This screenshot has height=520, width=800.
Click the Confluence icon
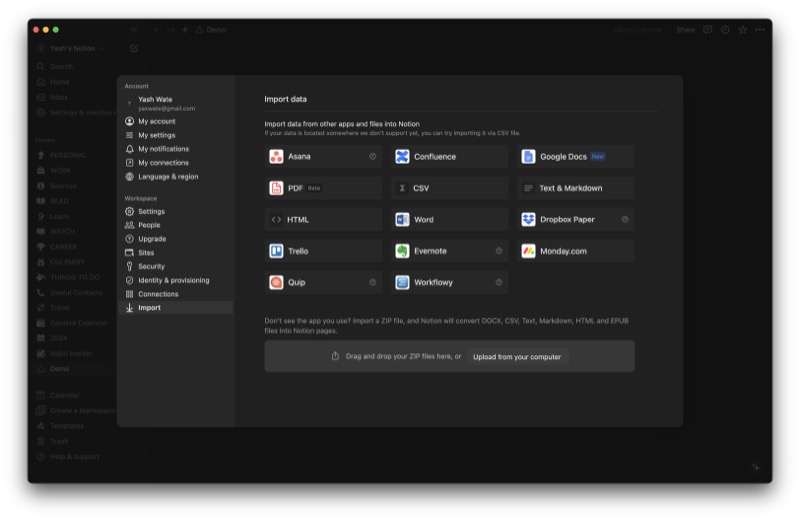[402, 157]
